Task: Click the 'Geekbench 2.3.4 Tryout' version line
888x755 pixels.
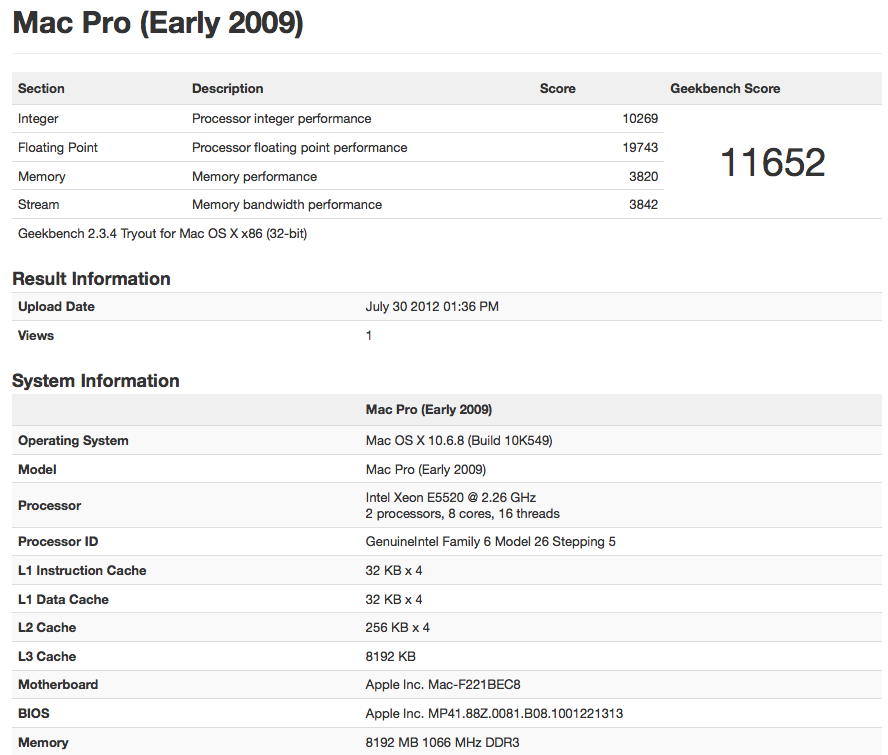Action: 163,233
